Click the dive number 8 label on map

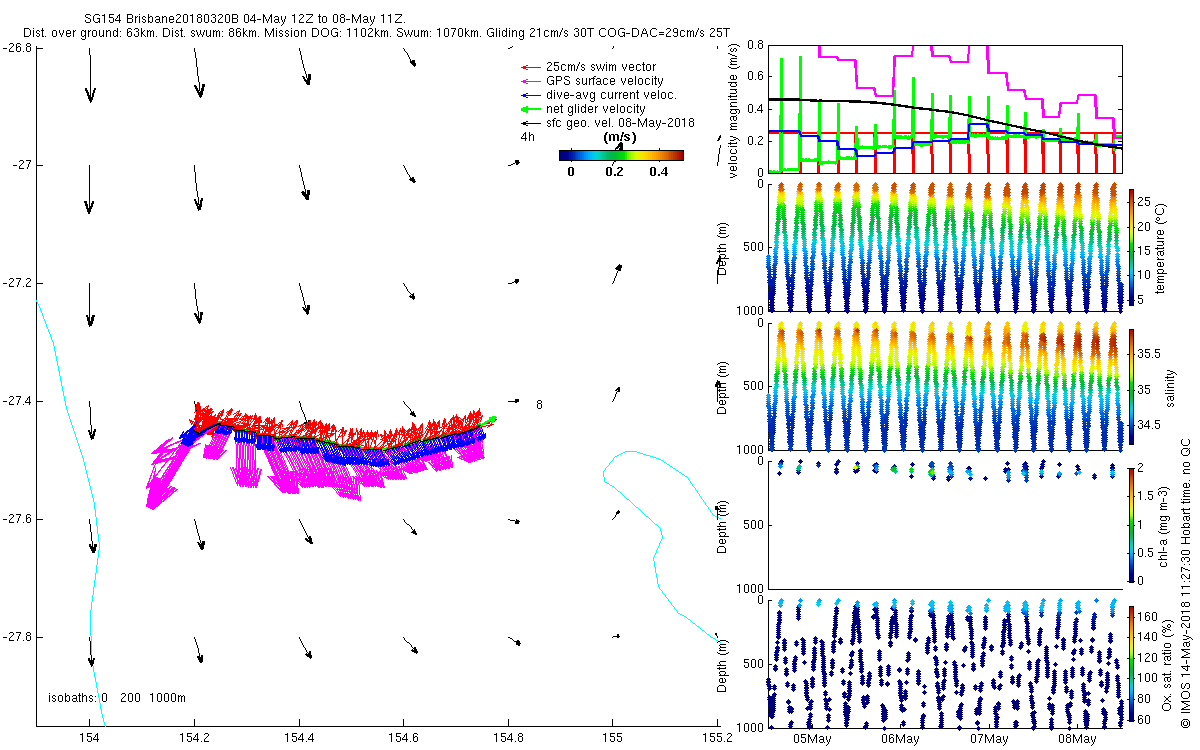[x=539, y=405]
